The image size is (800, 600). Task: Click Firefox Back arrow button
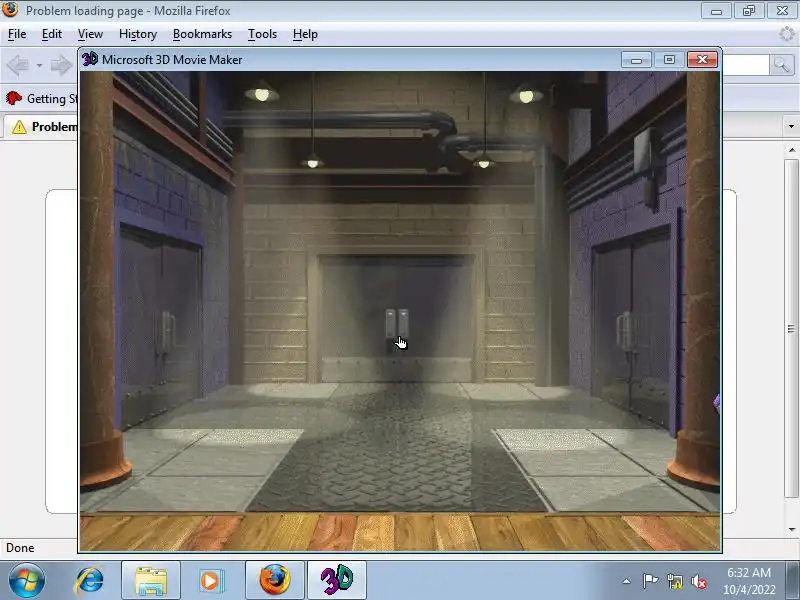click(x=18, y=65)
